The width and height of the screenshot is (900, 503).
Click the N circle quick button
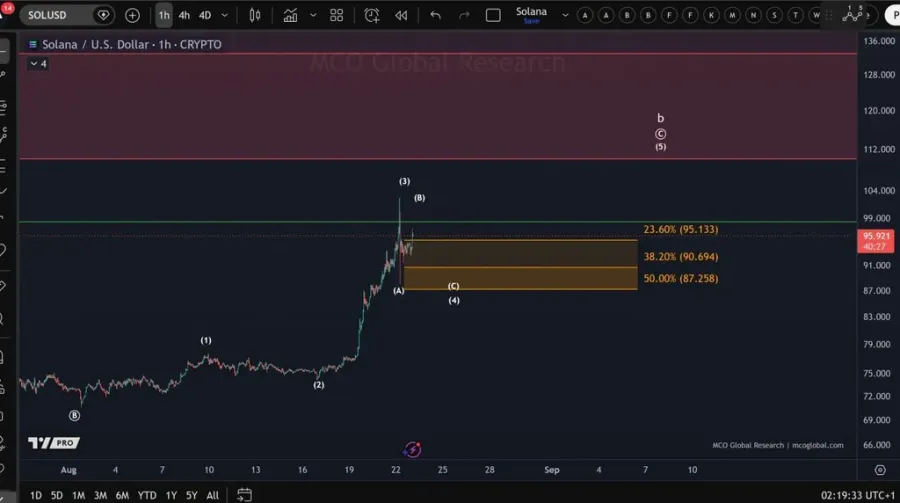tap(754, 16)
